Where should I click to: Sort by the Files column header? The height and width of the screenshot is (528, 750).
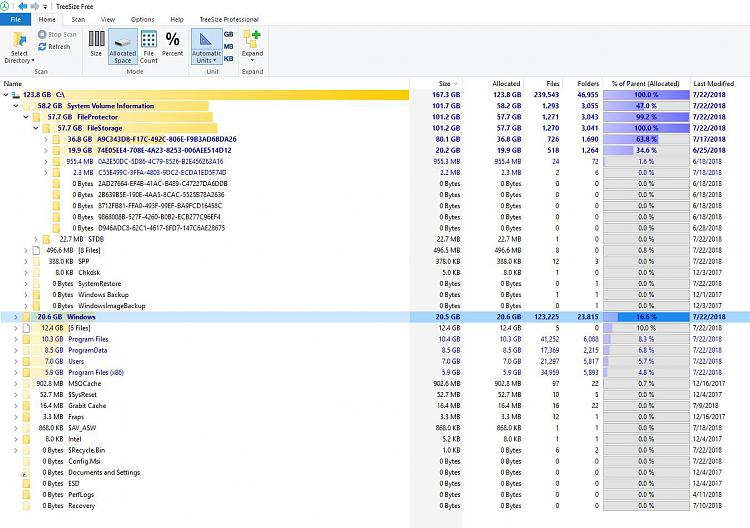tap(552, 83)
